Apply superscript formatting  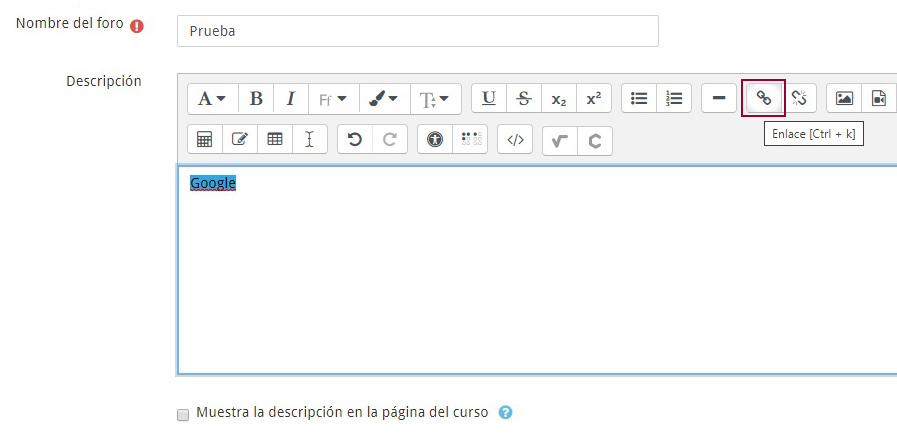click(594, 98)
